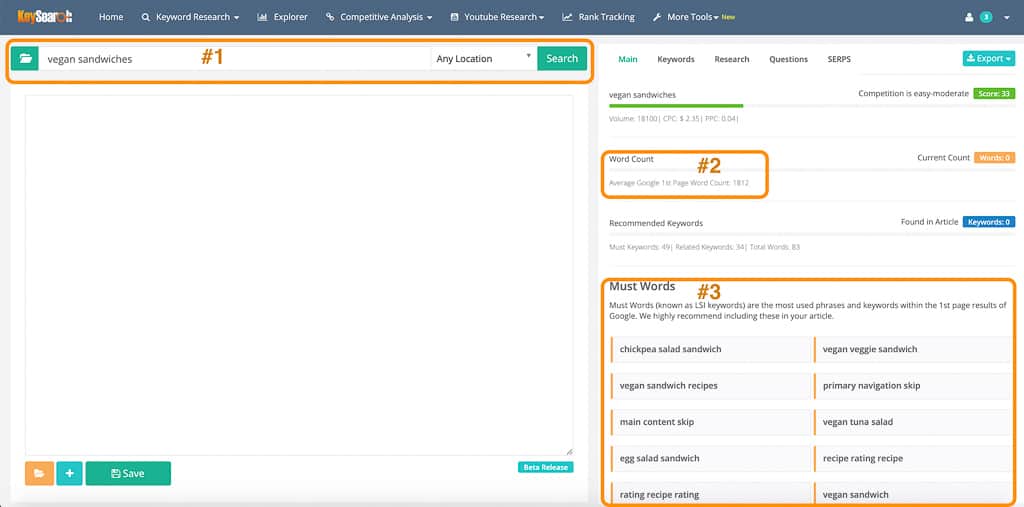Screen dimensions: 1024x507
Task: Click the notification badge showing 3
Action: pos(986,17)
